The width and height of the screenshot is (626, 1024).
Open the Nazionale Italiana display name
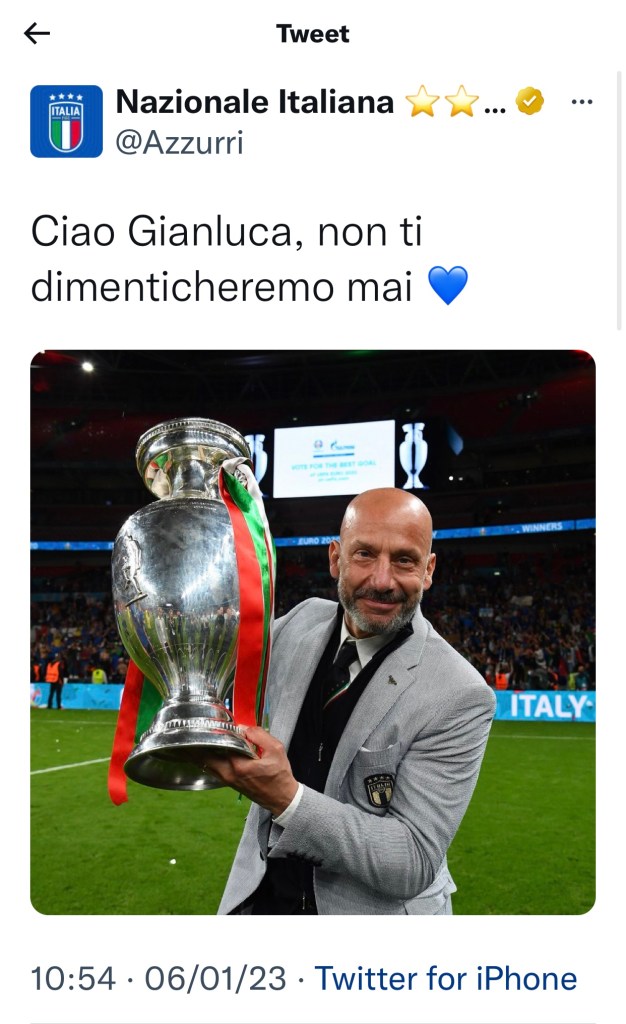point(255,102)
